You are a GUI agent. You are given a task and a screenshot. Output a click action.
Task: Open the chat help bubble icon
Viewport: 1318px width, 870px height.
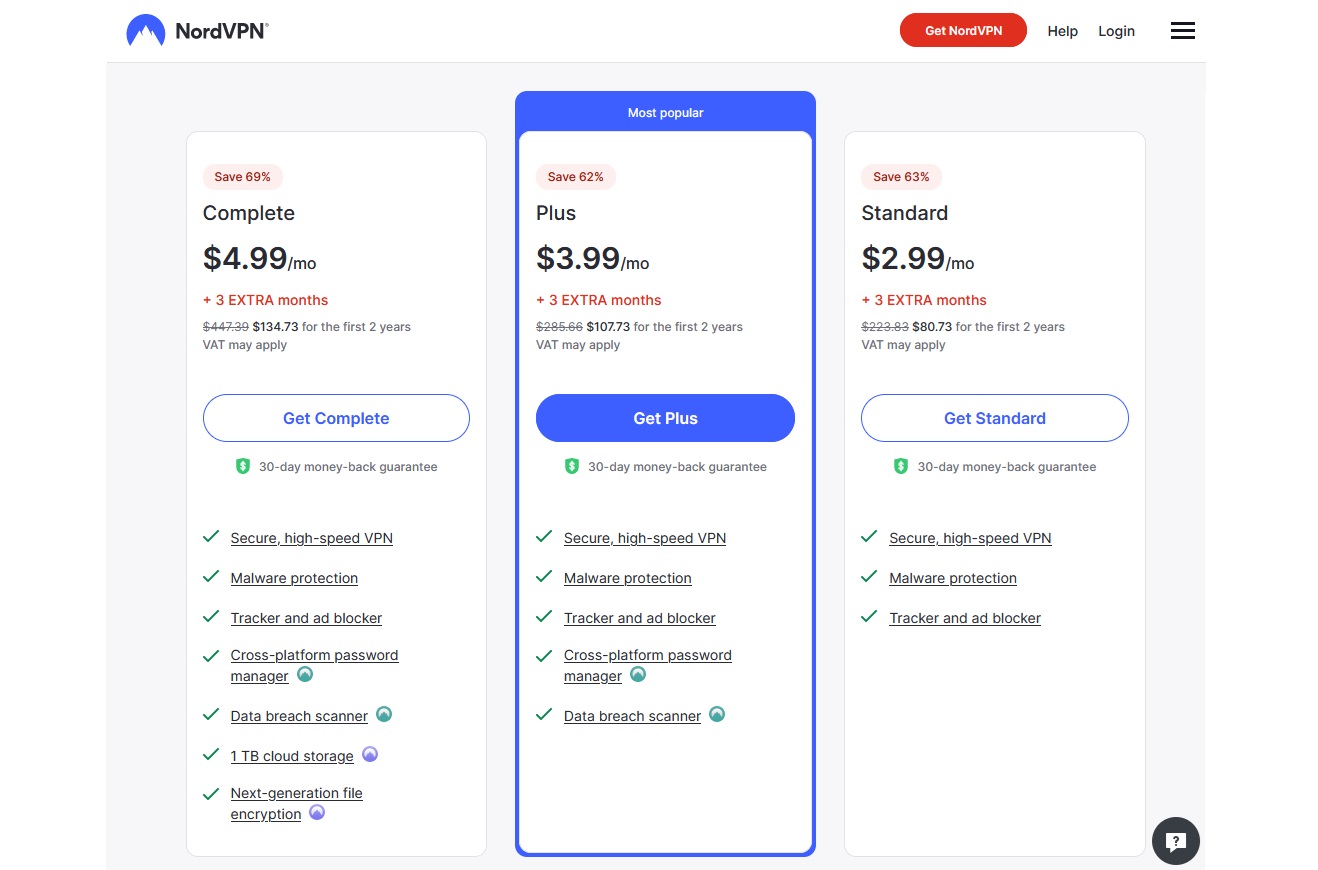coord(1176,841)
